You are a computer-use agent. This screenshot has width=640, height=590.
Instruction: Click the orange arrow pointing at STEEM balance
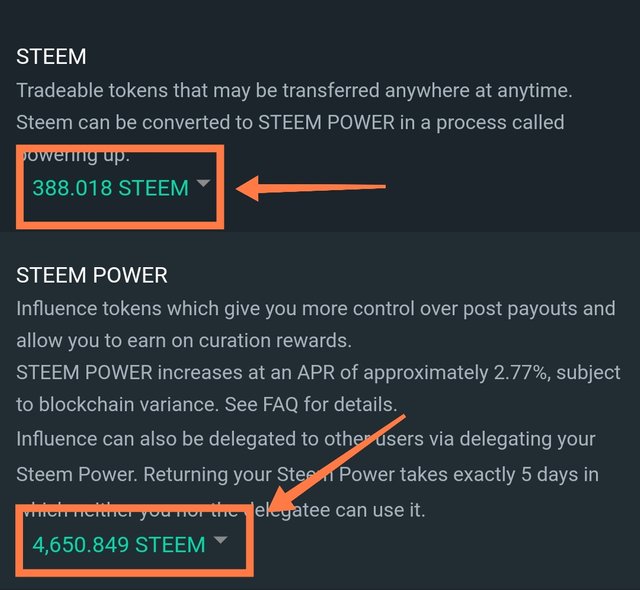[311, 188]
